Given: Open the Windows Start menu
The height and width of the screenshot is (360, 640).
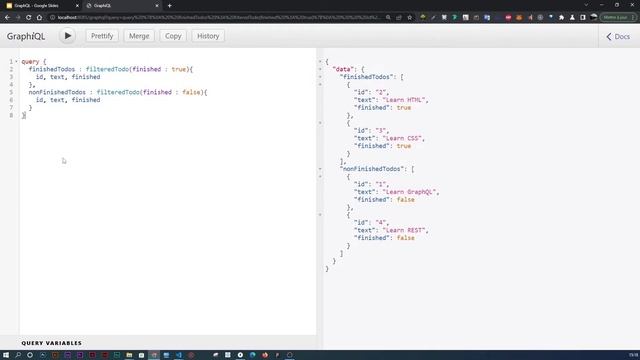Looking at the screenshot, I should (x=6, y=355).
